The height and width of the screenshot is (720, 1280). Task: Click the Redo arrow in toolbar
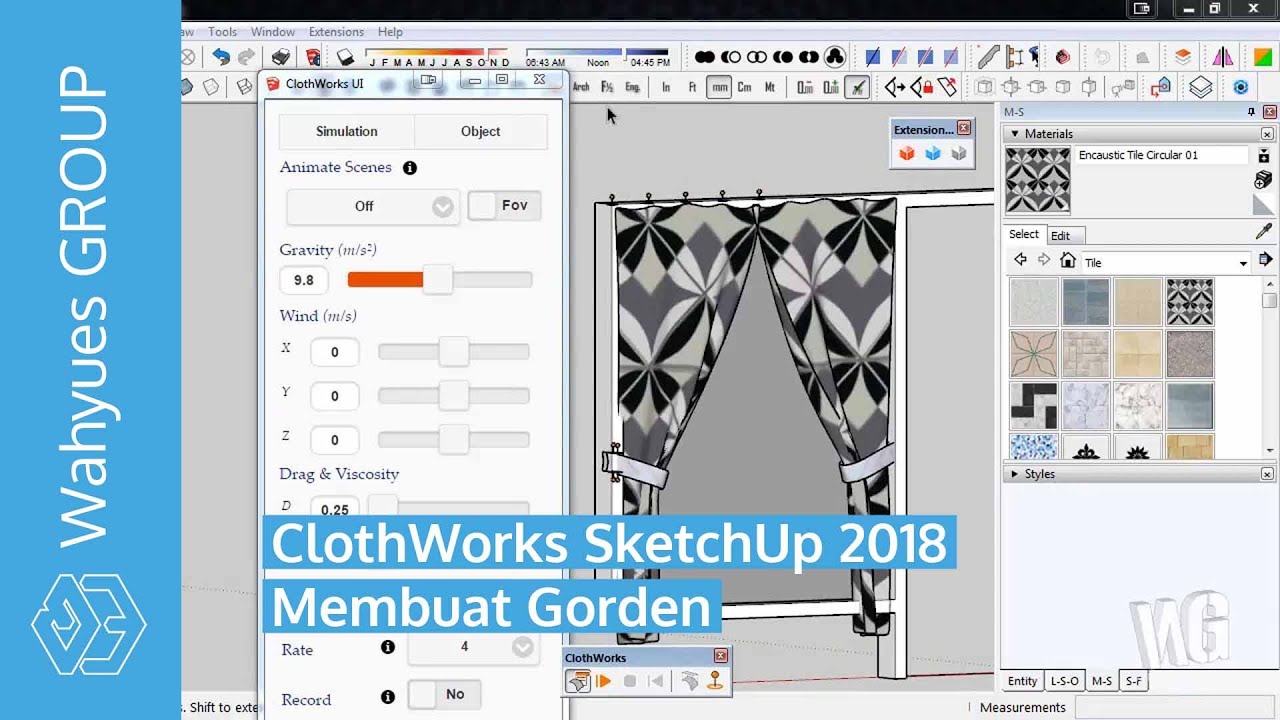click(x=246, y=58)
